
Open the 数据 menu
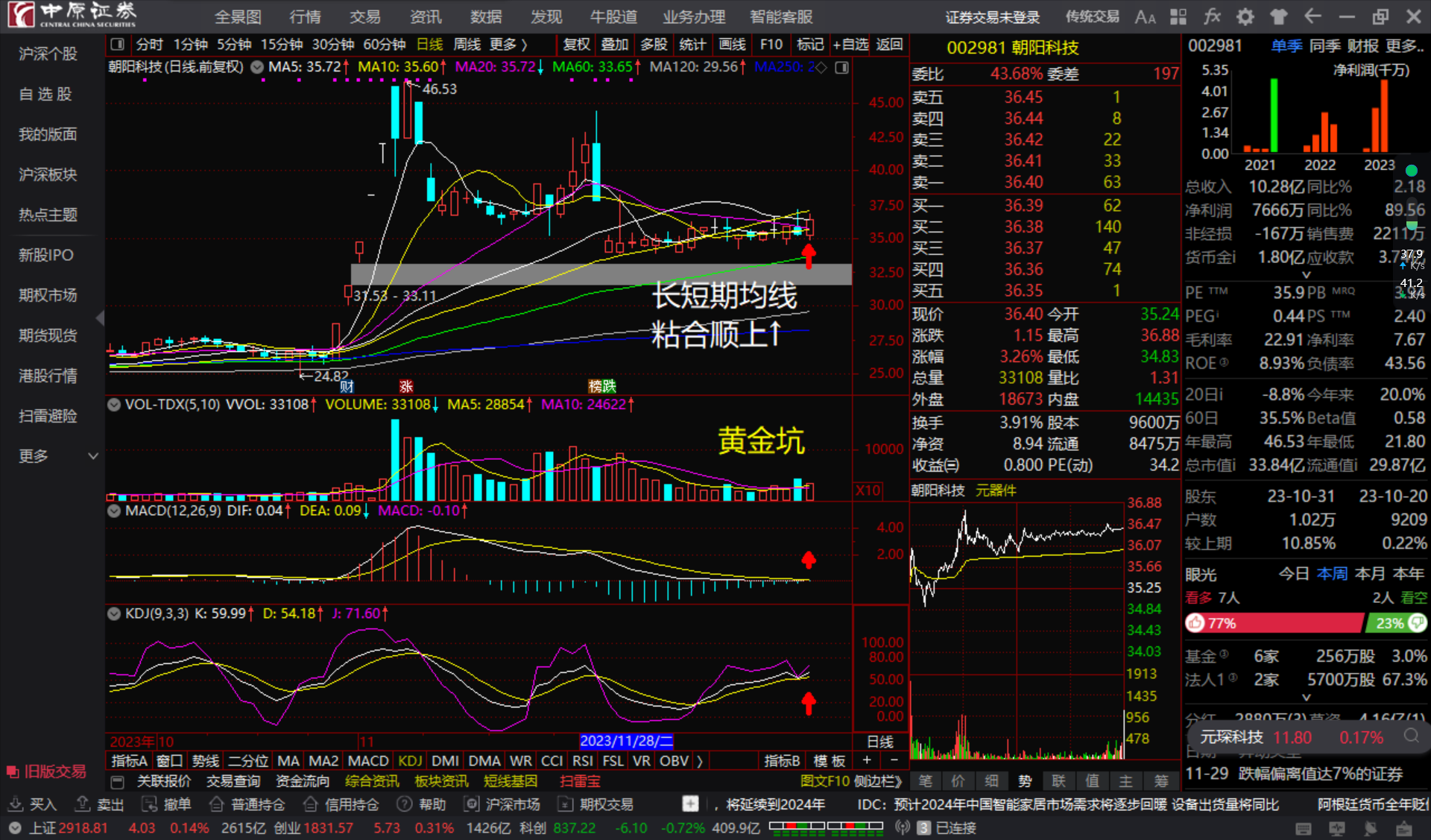pos(486,17)
